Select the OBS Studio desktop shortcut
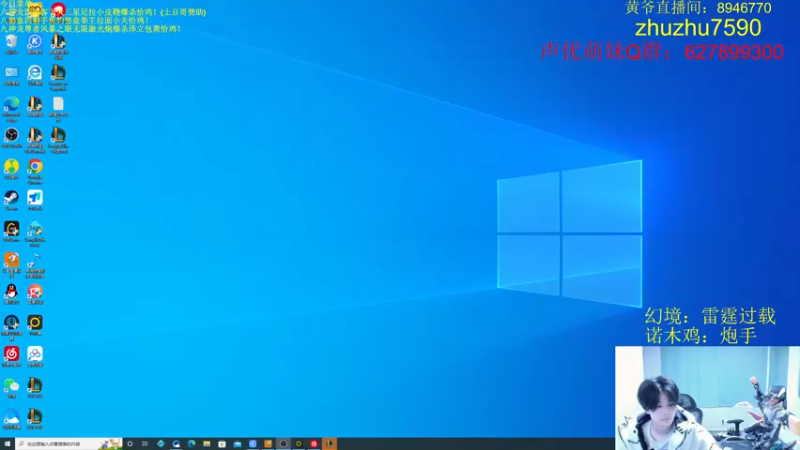The image size is (800, 450). pyautogui.click(x=11, y=137)
